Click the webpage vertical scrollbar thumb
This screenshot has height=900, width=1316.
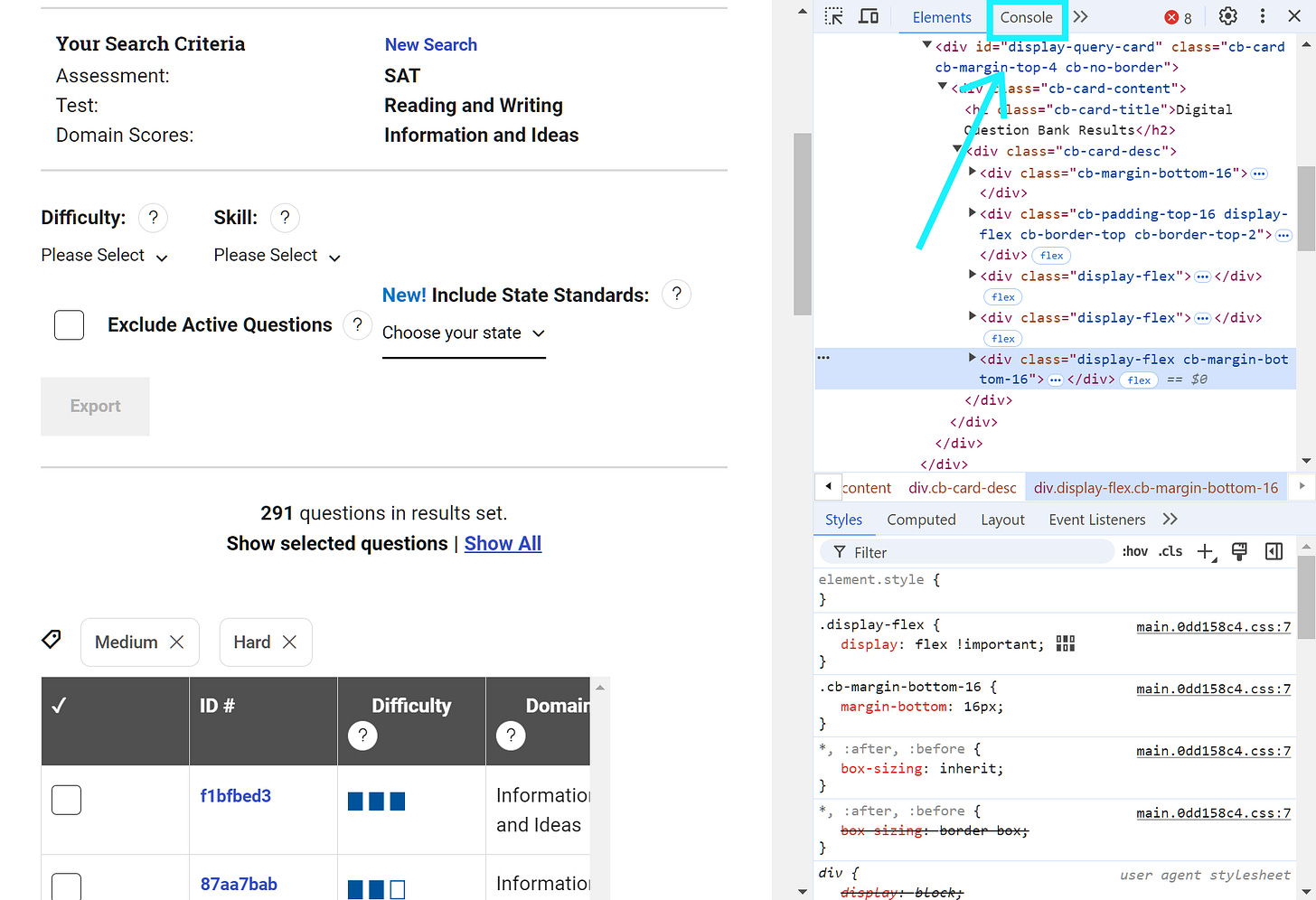tap(802, 224)
